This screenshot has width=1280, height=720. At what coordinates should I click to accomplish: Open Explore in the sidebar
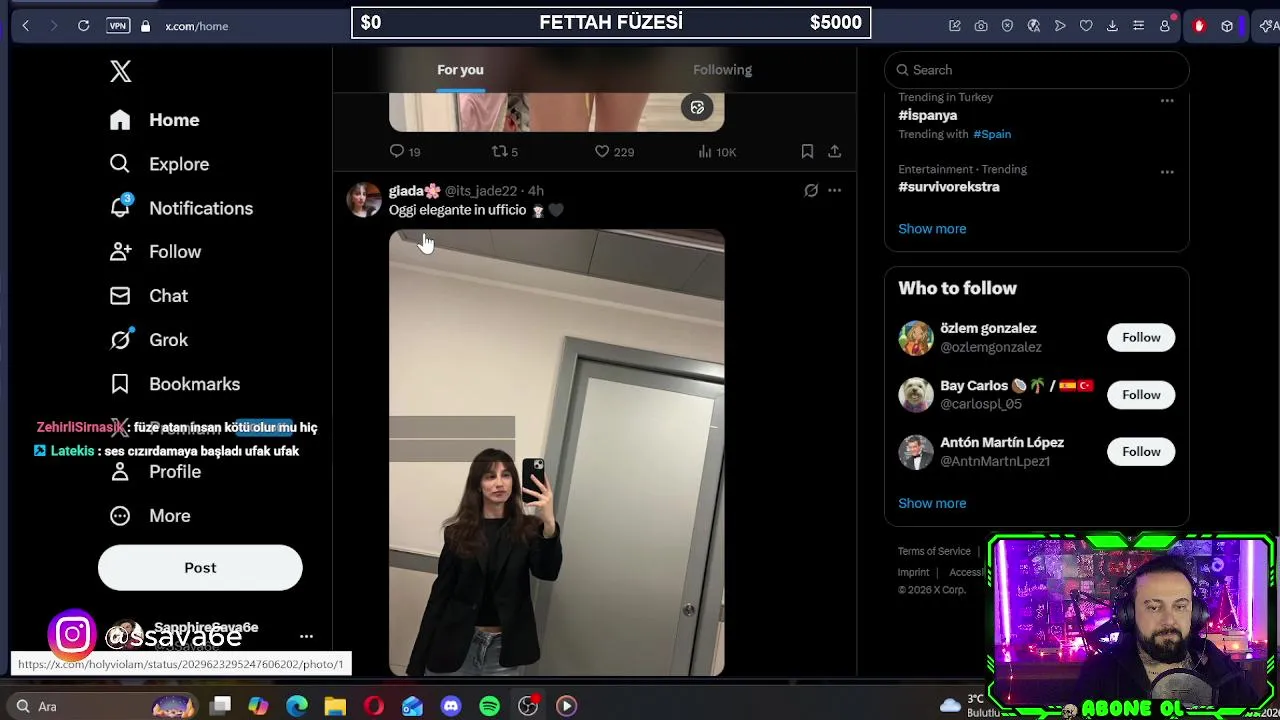click(x=160, y=164)
